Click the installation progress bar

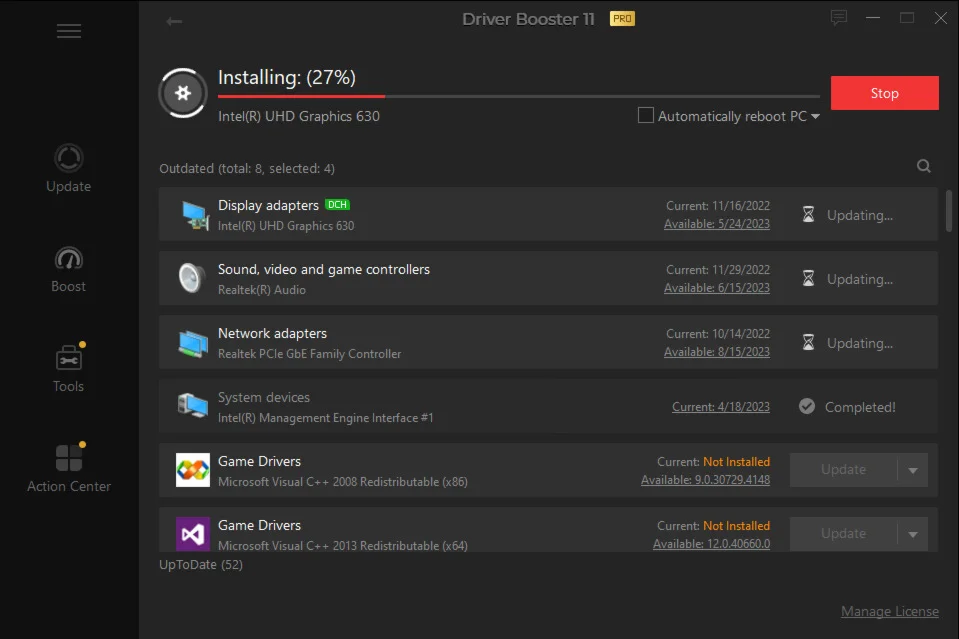pyautogui.click(x=518, y=96)
